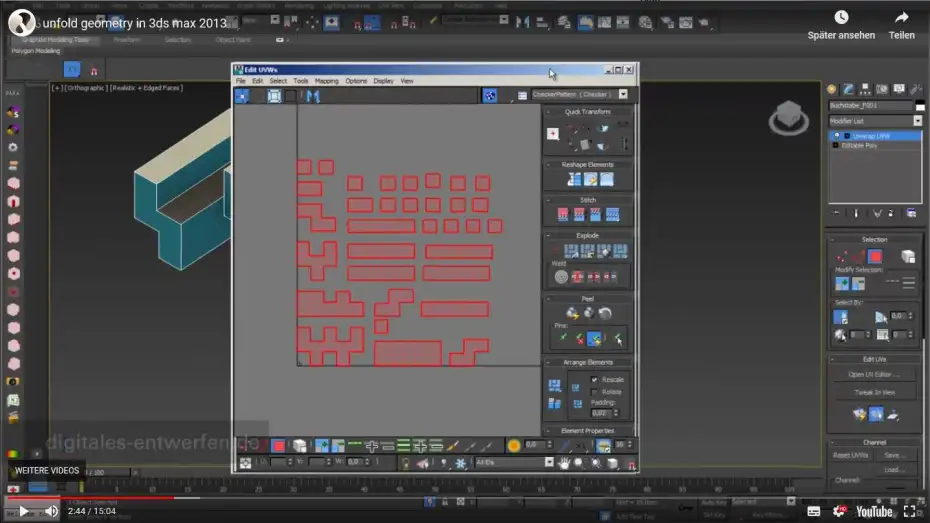
Task: Click the Reset Peel icon
Action: coord(605,313)
